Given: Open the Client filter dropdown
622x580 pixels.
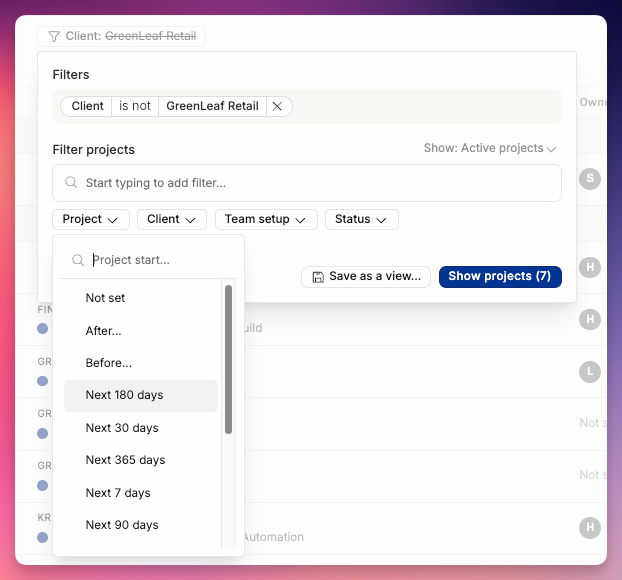Looking at the screenshot, I should click(172, 219).
